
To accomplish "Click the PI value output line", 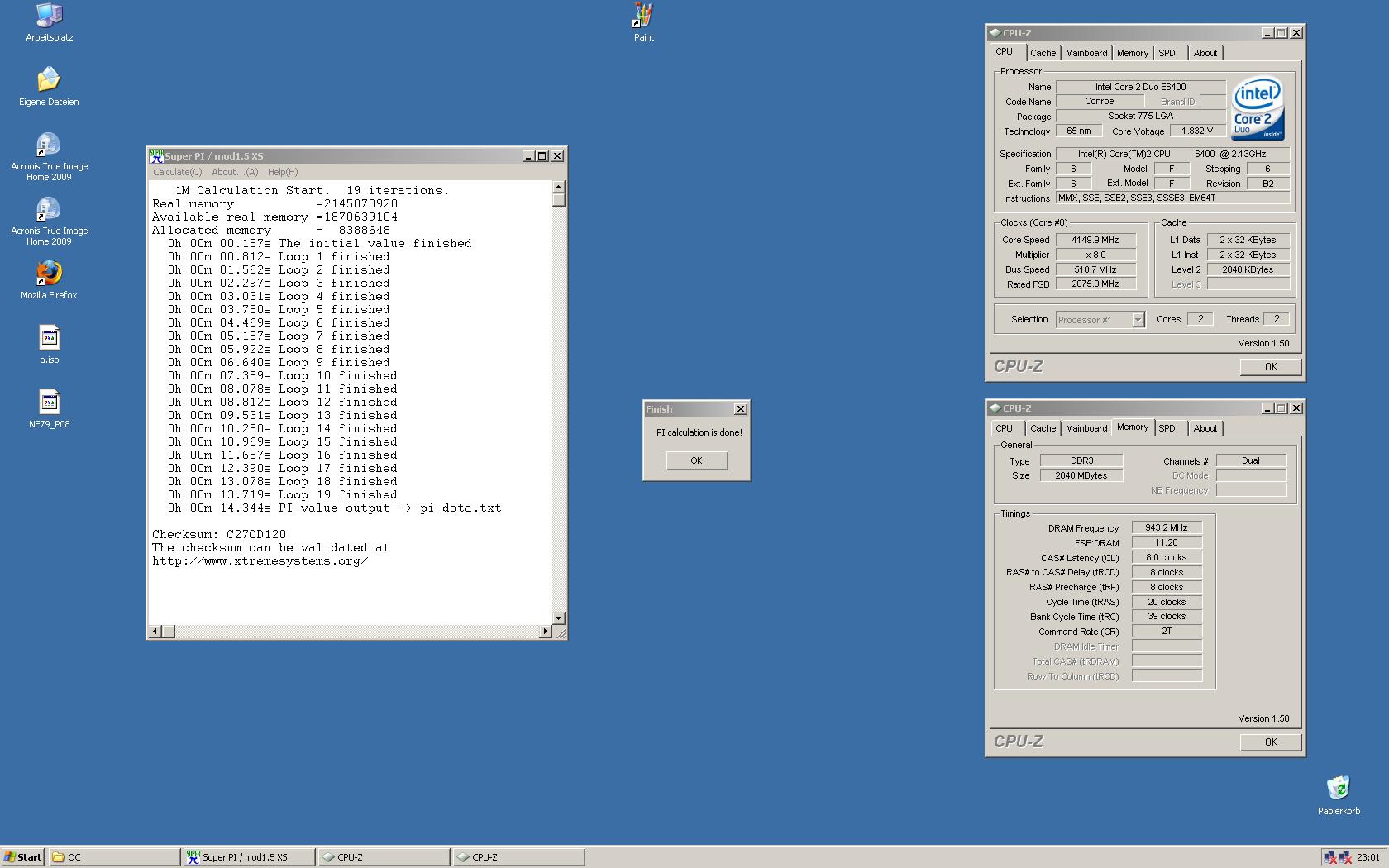I will 334,508.
